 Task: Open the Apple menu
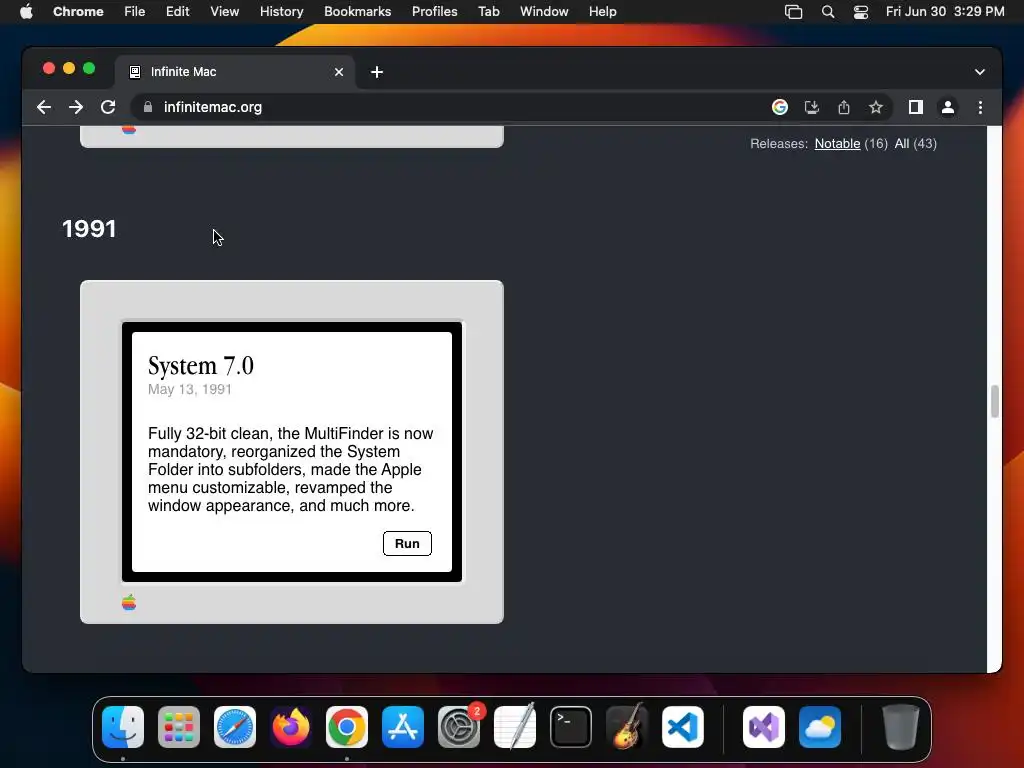(26, 12)
